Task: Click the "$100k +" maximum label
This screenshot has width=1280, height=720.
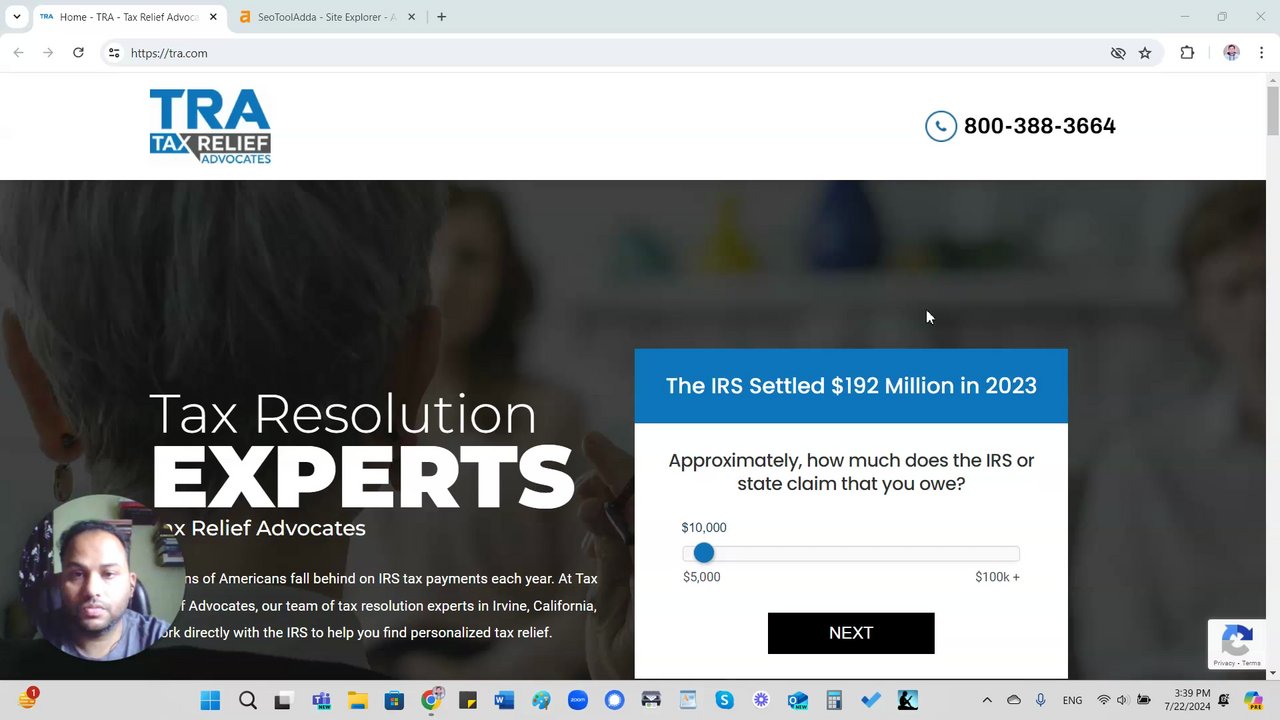Action: click(x=997, y=577)
